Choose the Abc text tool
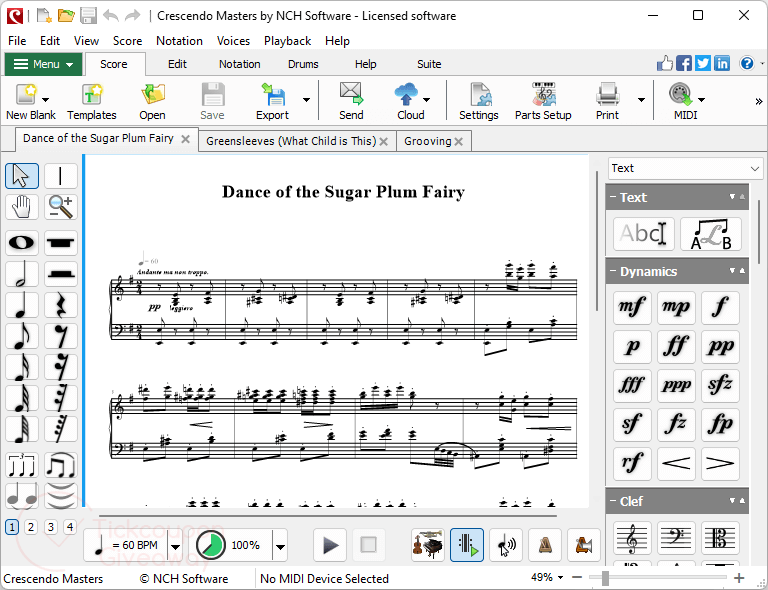 pyautogui.click(x=644, y=234)
